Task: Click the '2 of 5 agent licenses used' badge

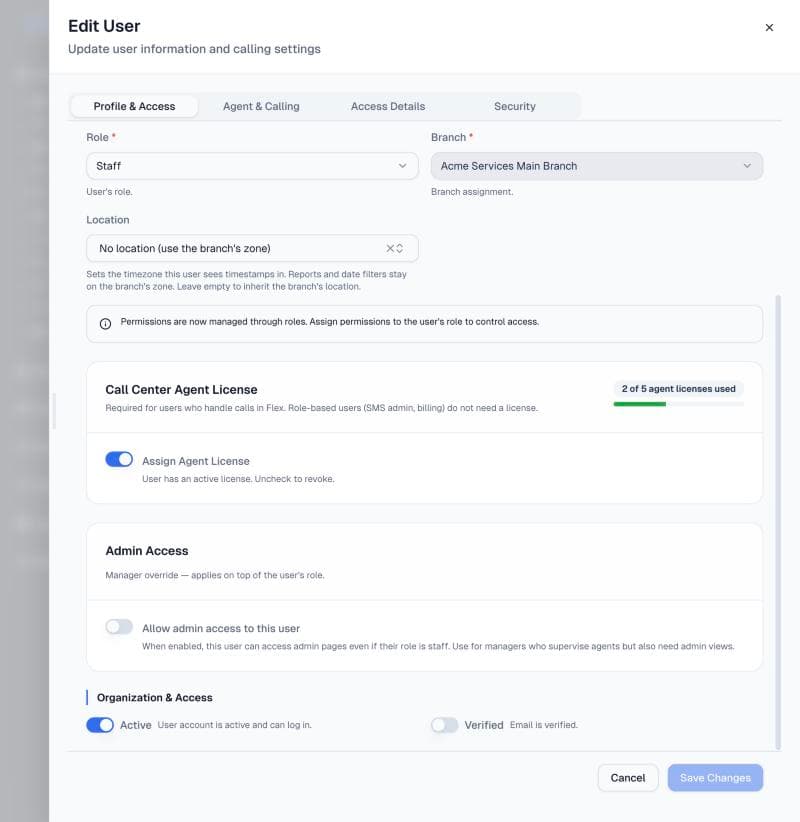Action: pos(678,388)
